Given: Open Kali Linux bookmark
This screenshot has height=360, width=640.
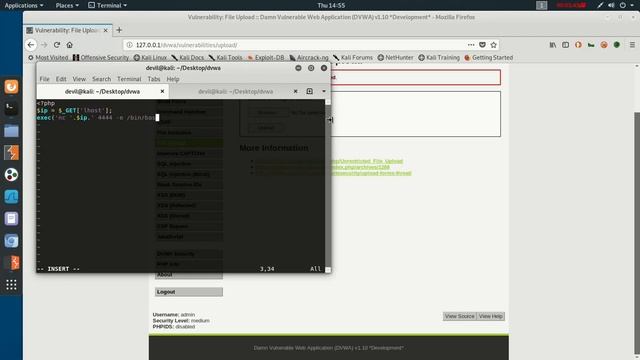Looking at the screenshot, I should pyautogui.click(x=151, y=58).
